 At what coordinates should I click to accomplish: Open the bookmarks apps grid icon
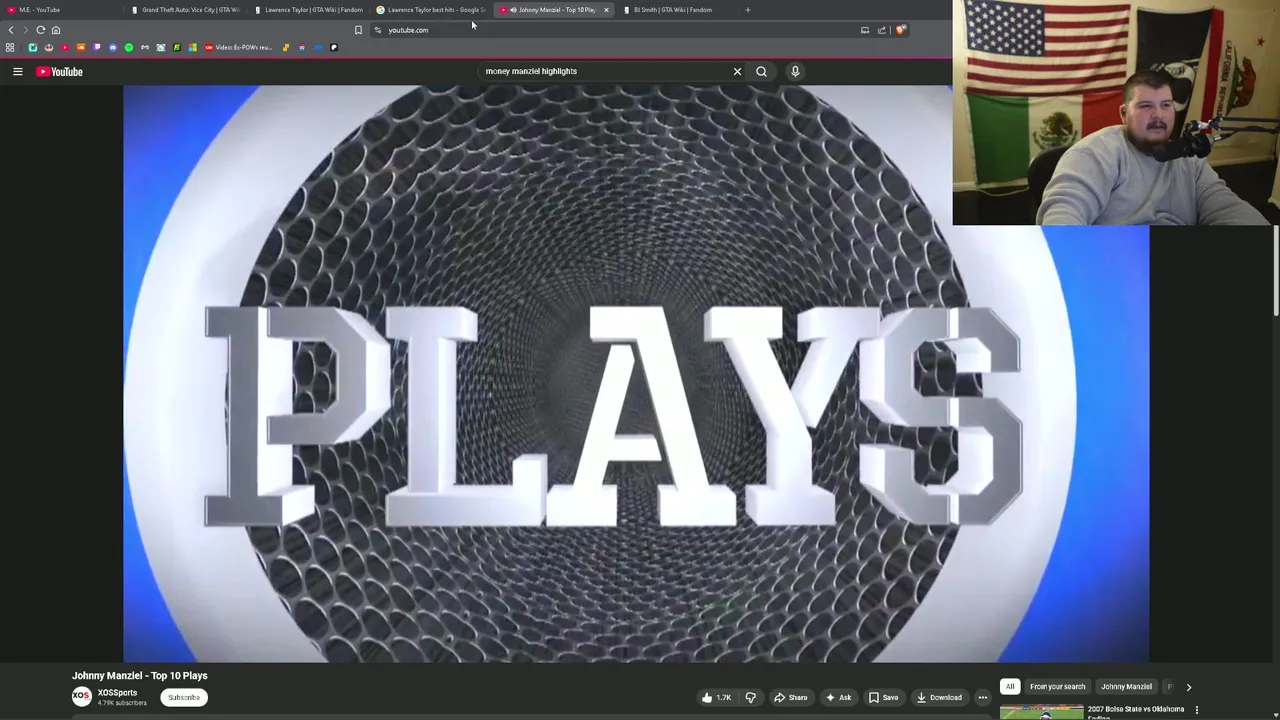[10, 47]
